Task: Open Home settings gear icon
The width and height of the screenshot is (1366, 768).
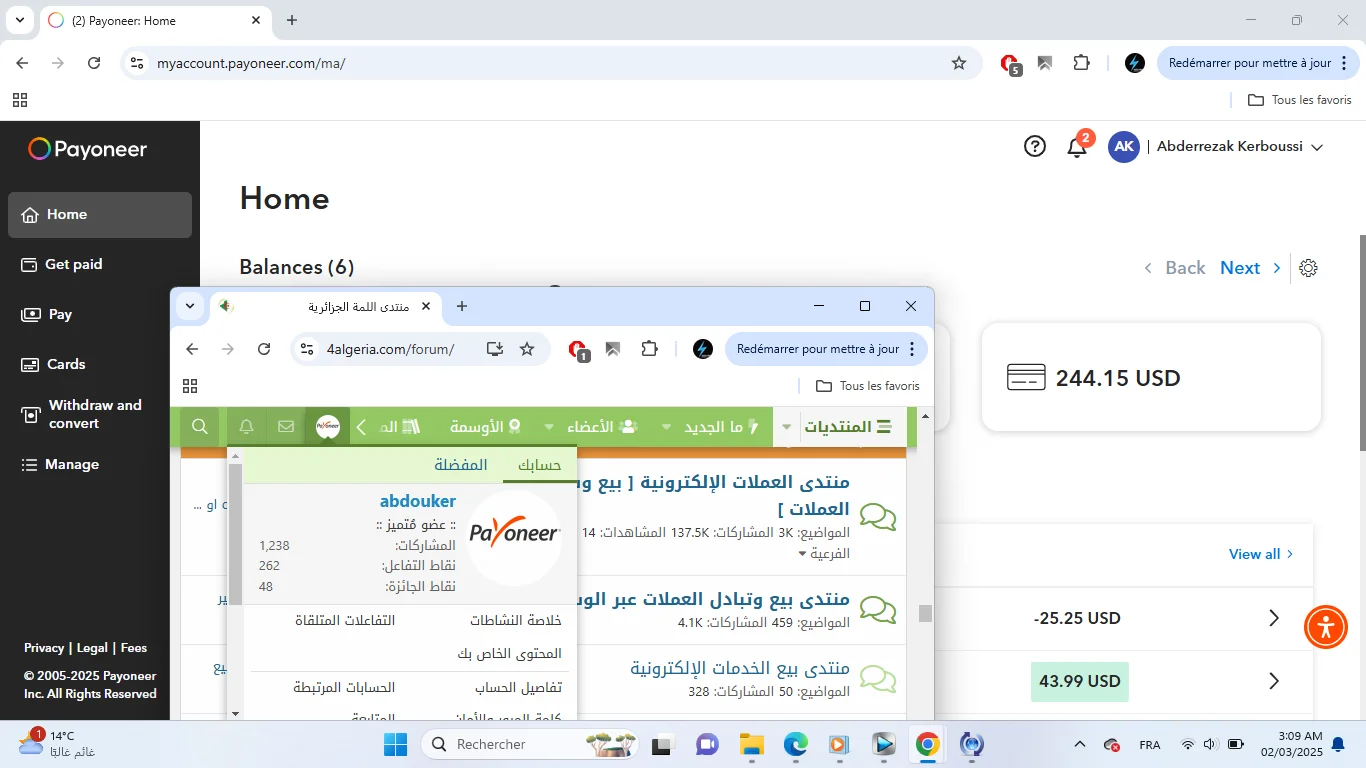Action: tap(1308, 268)
